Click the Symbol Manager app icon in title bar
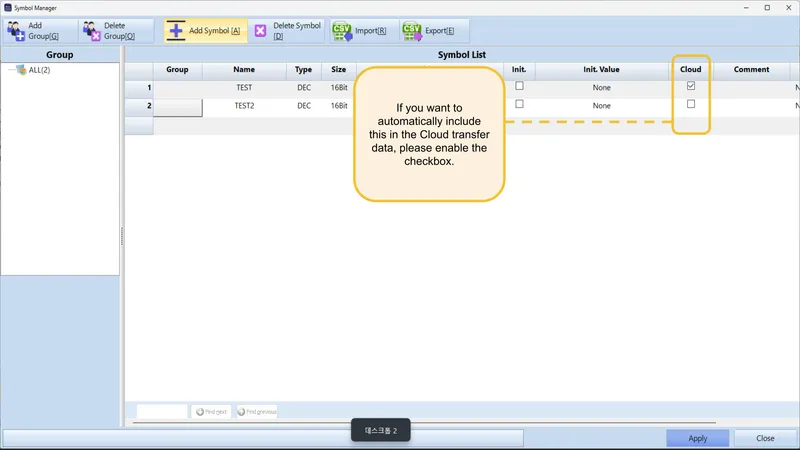800x450 pixels. click(x=8, y=8)
